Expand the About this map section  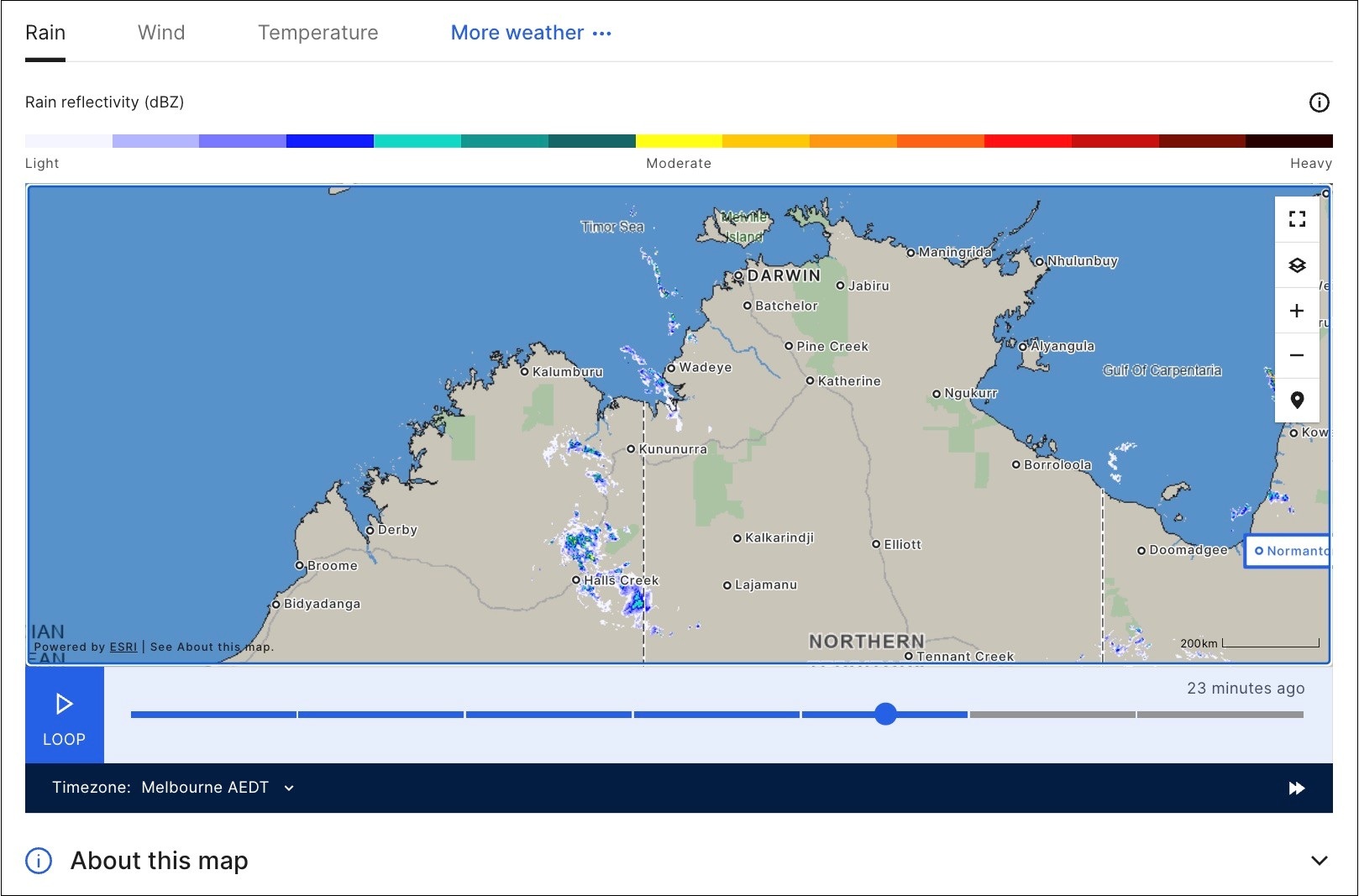1319,861
